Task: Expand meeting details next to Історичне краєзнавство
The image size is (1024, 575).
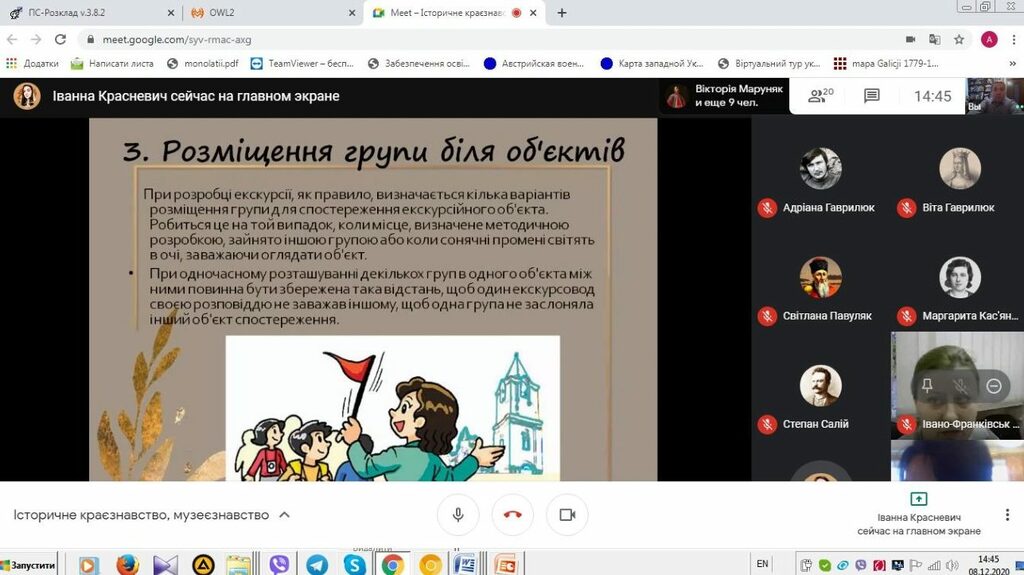Action: tap(284, 515)
